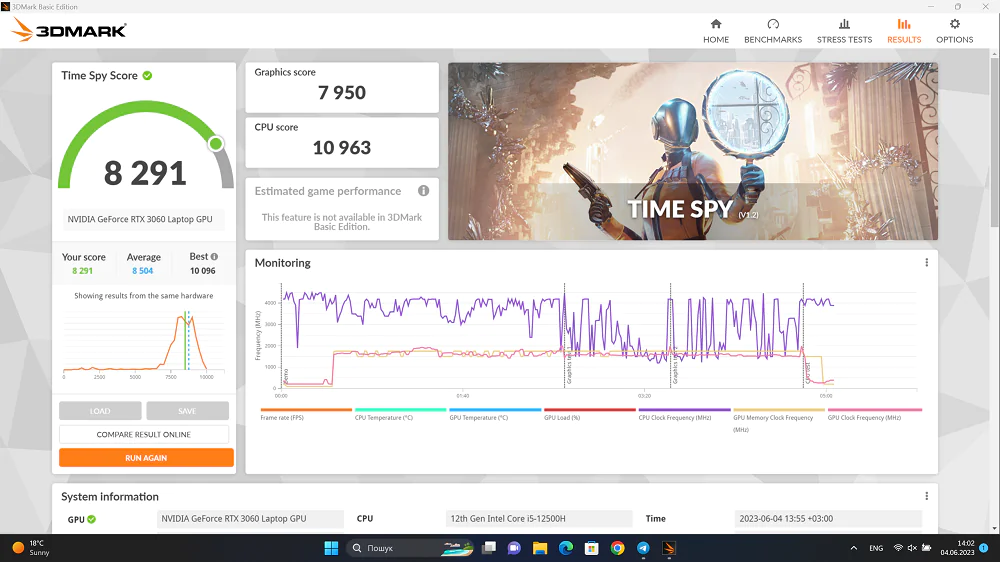Open the clock and date flyout

click(957, 548)
